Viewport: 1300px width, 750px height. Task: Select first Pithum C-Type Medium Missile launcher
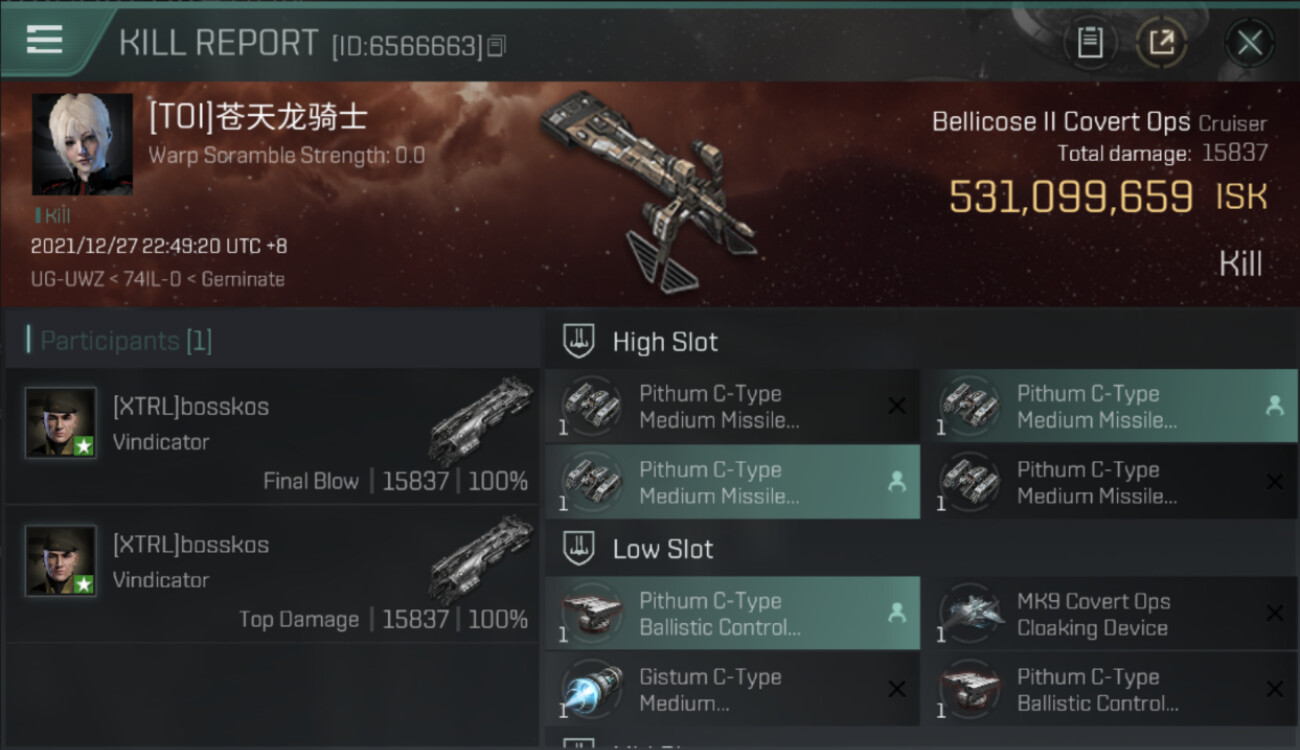pyautogui.click(x=733, y=407)
